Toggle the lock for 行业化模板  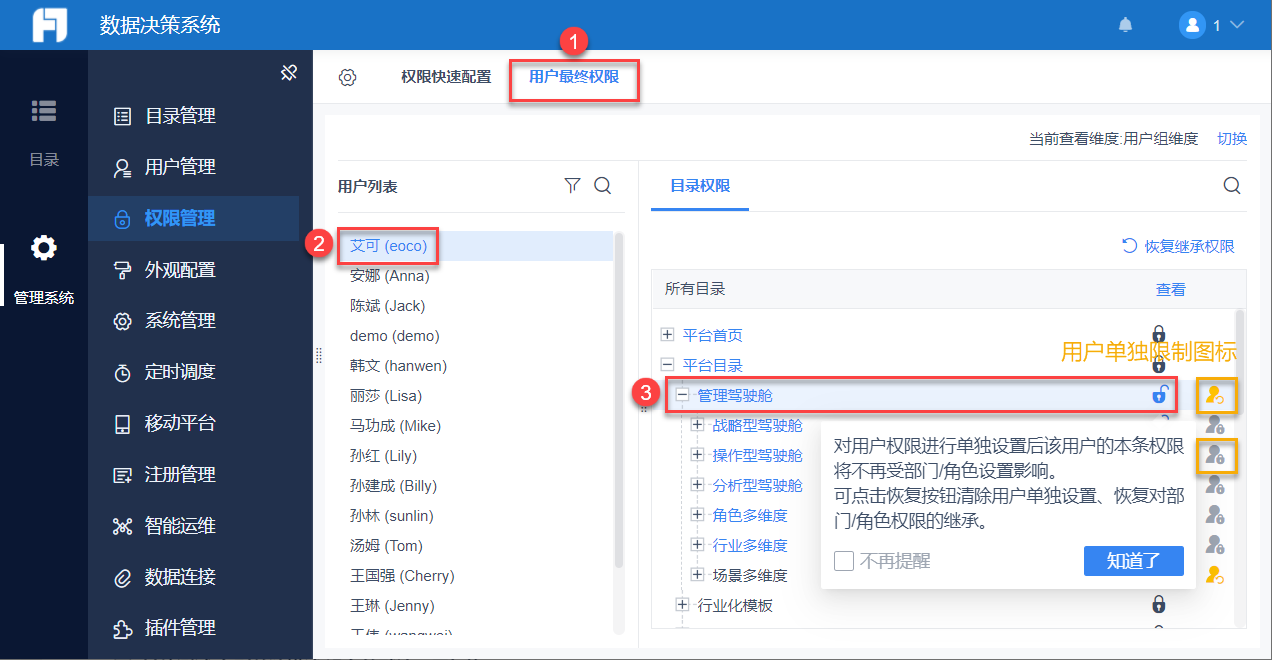(x=1159, y=604)
